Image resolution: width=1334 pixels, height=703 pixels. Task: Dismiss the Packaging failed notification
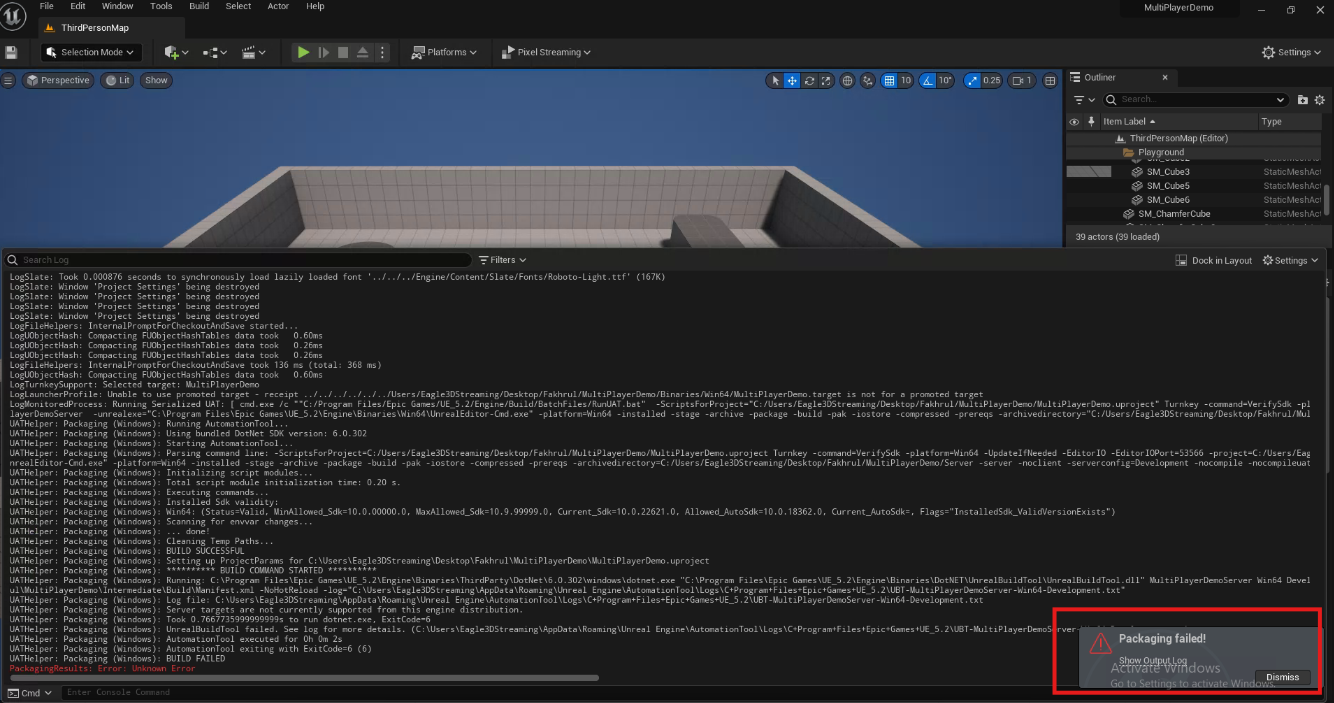pyautogui.click(x=1282, y=677)
